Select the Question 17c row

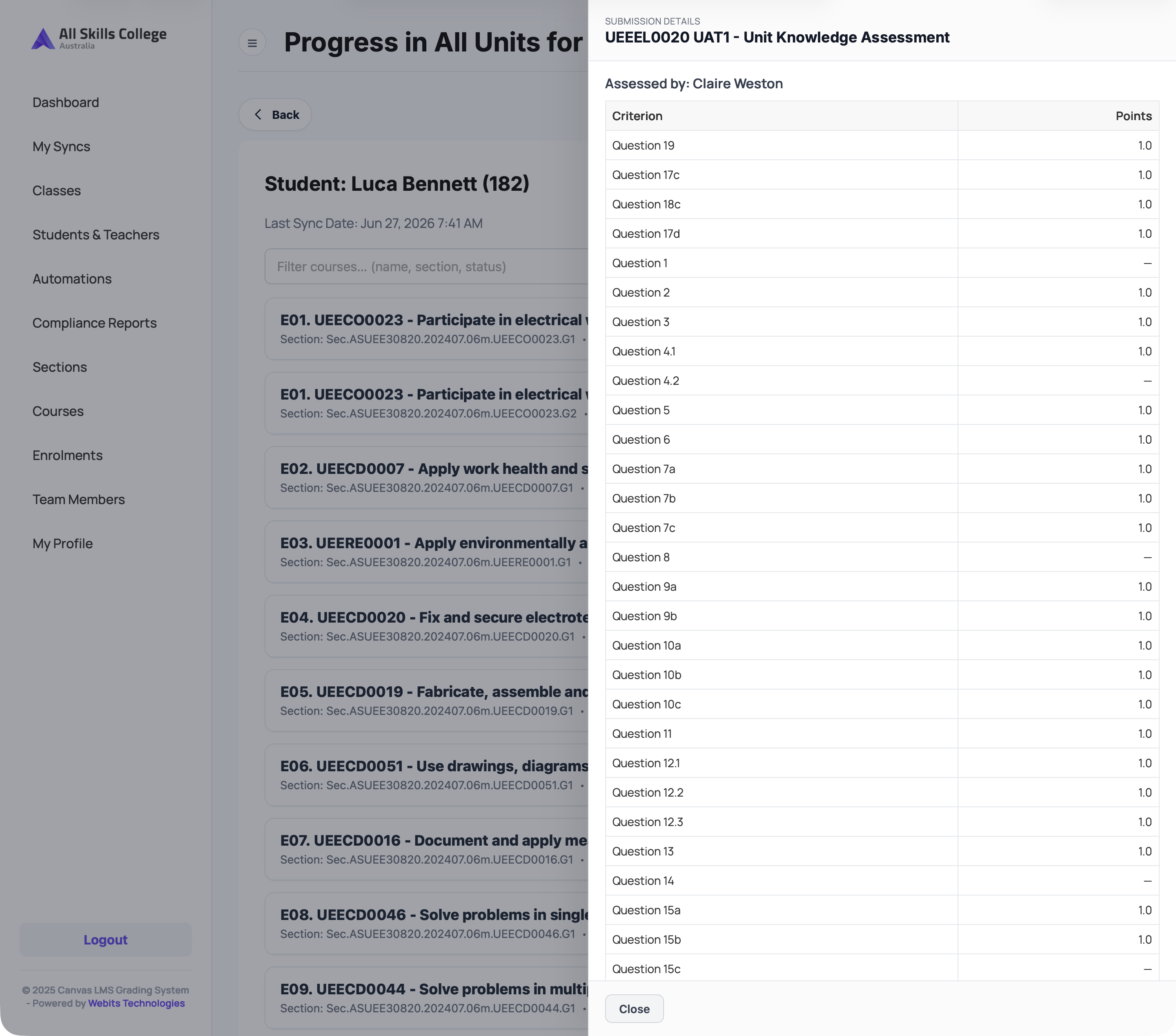click(882, 175)
